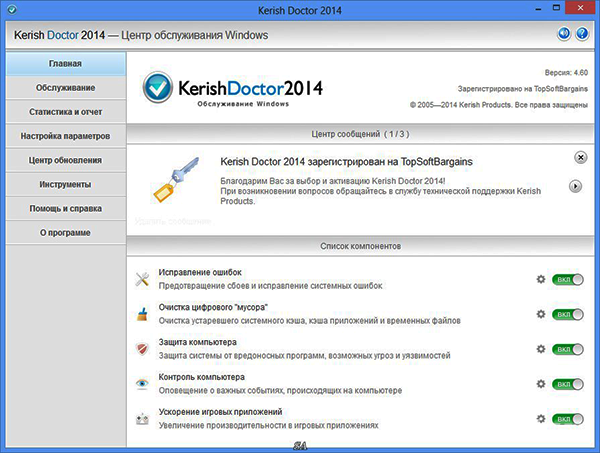Turn off Ускорение игровых приложений switch
Image resolution: width=600 pixels, height=453 pixels.
tap(567, 419)
